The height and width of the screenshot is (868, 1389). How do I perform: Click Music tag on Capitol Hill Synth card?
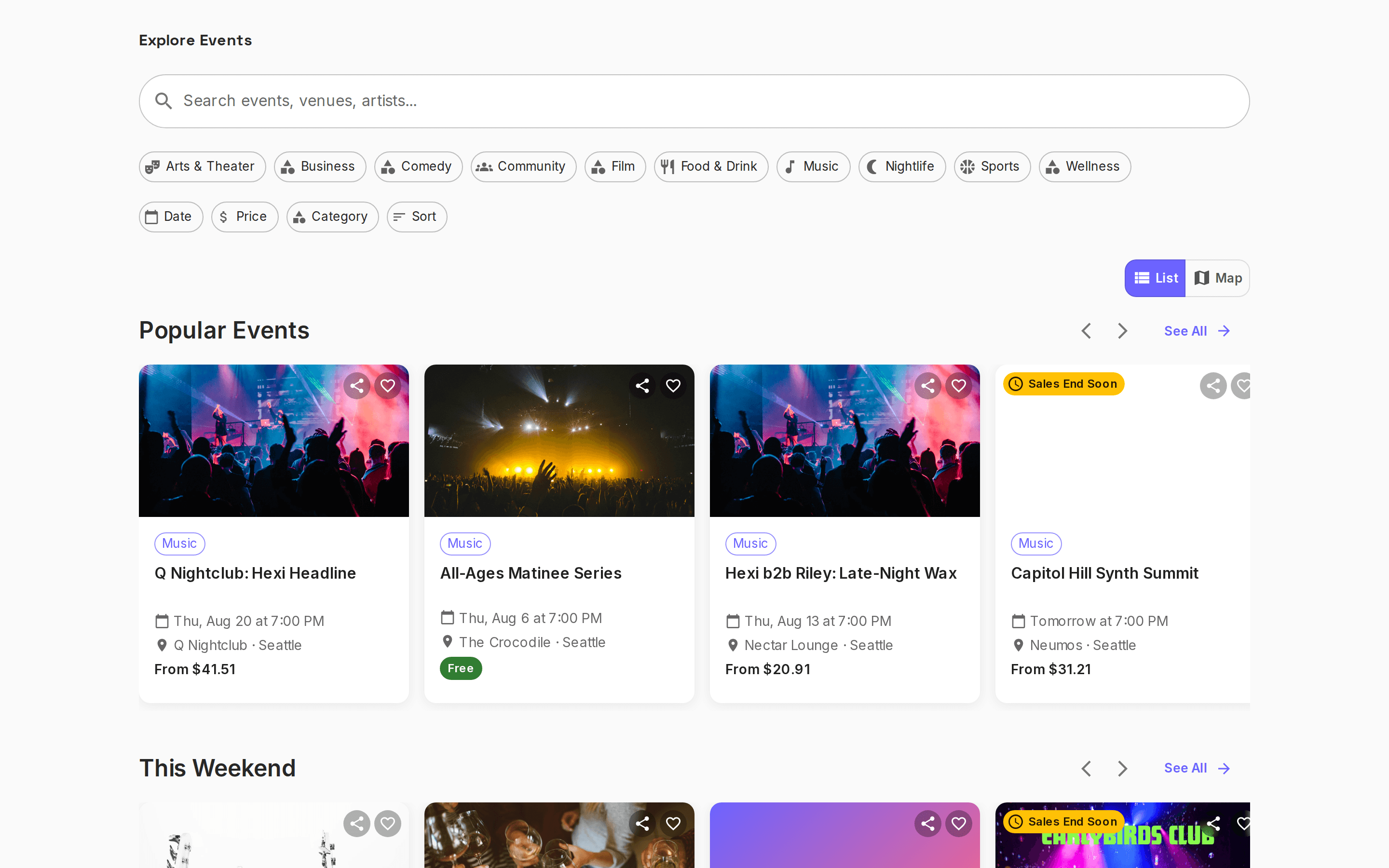[1036, 543]
